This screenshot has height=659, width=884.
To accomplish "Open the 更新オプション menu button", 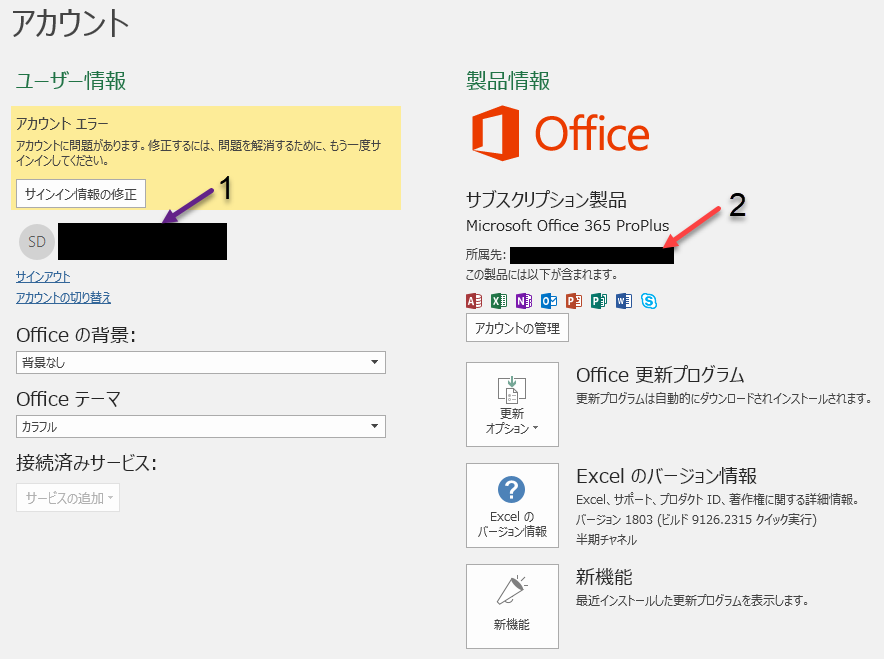I will 512,405.
